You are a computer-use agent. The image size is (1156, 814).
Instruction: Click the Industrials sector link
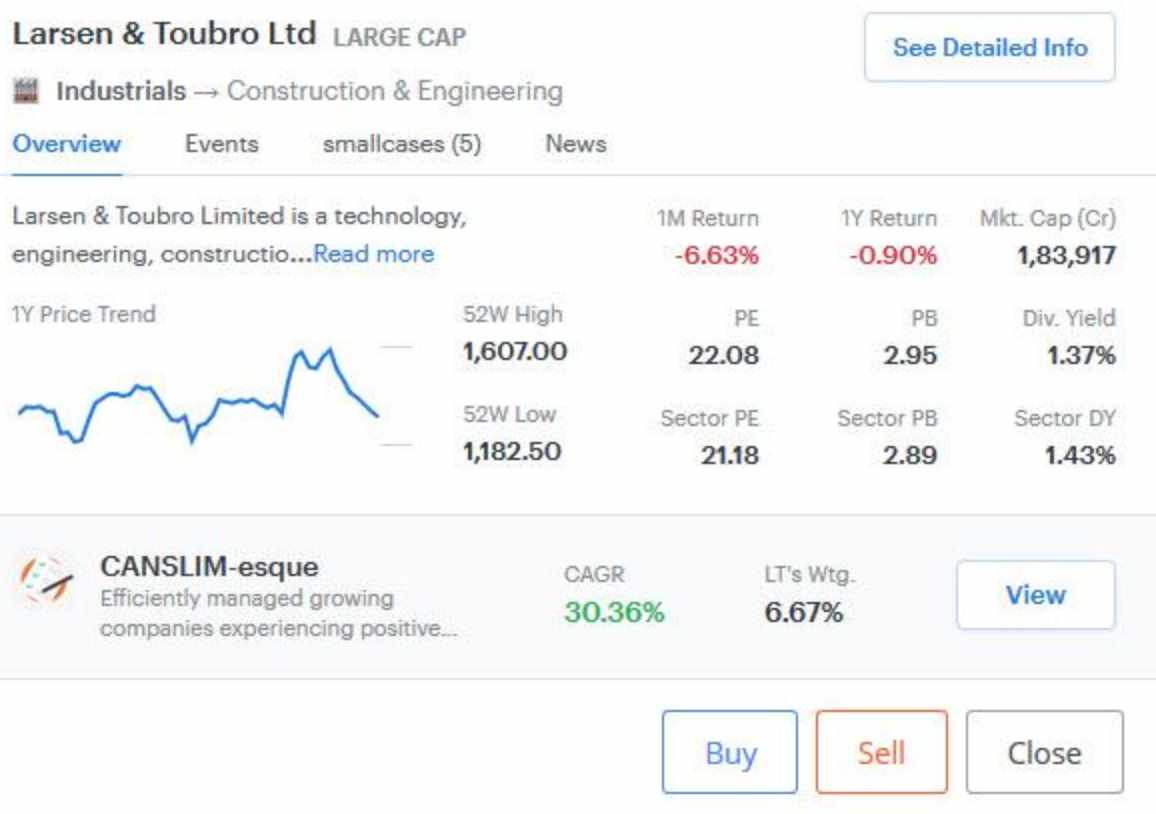tap(121, 92)
